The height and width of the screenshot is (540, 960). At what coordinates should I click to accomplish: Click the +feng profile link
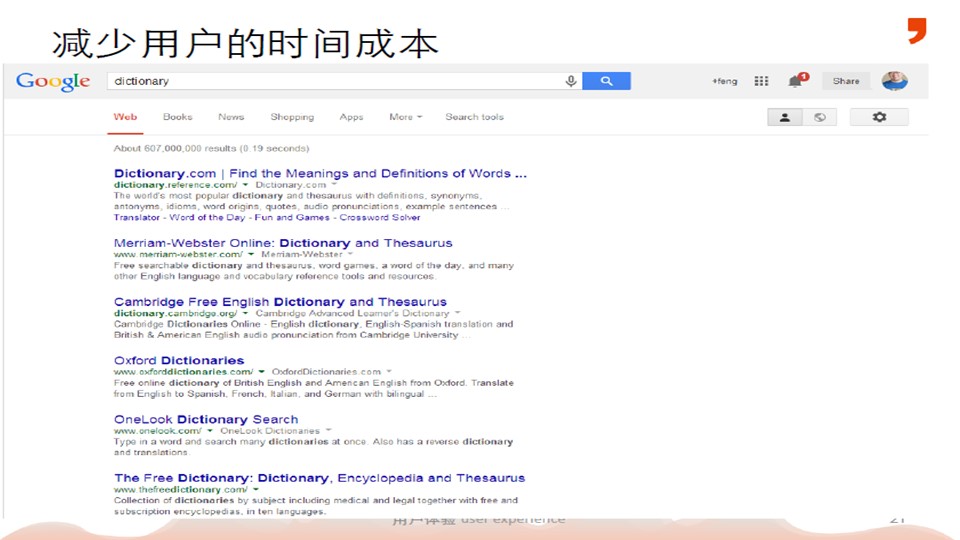(724, 81)
